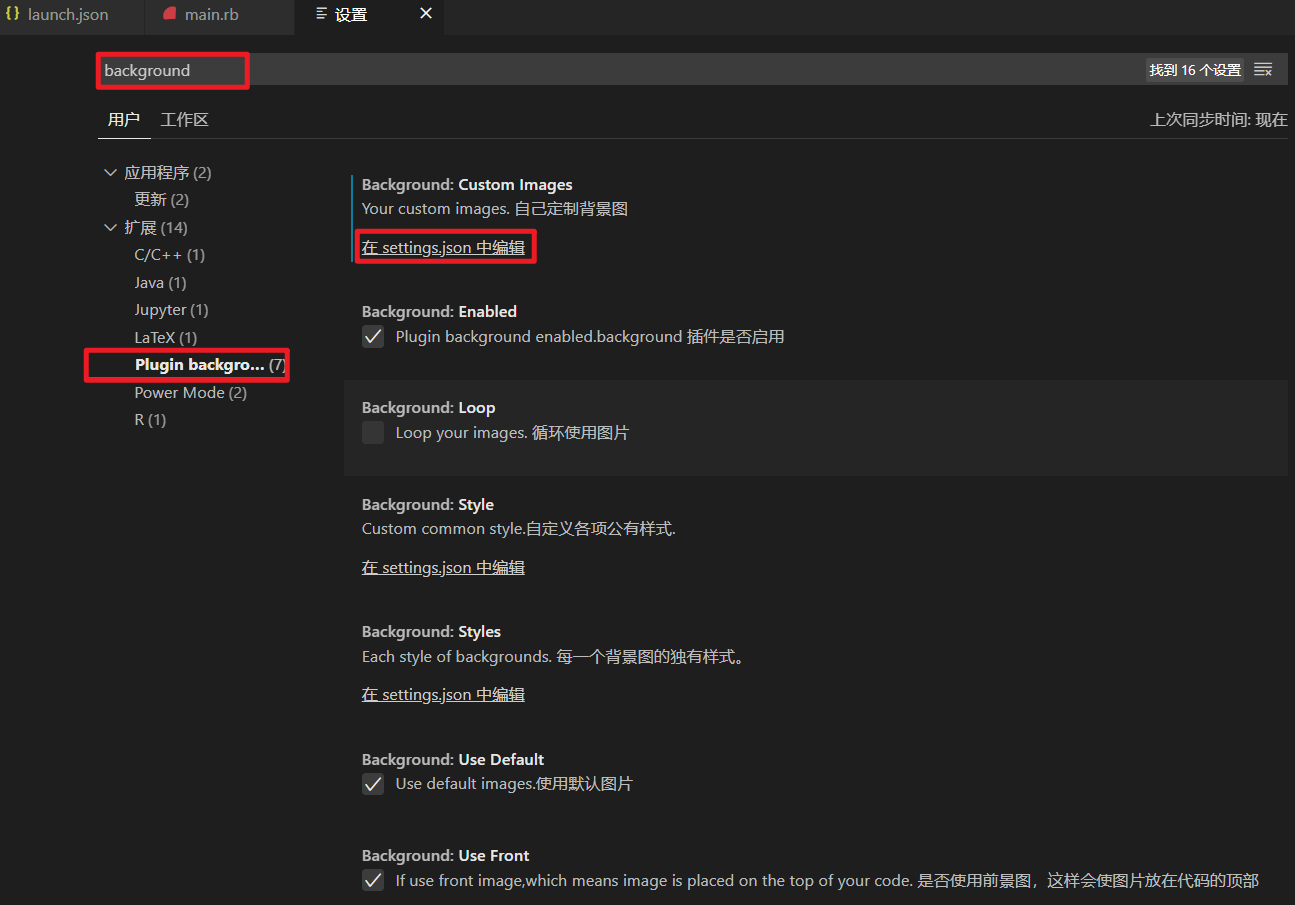Click the Background: Loop heading

point(428,408)
